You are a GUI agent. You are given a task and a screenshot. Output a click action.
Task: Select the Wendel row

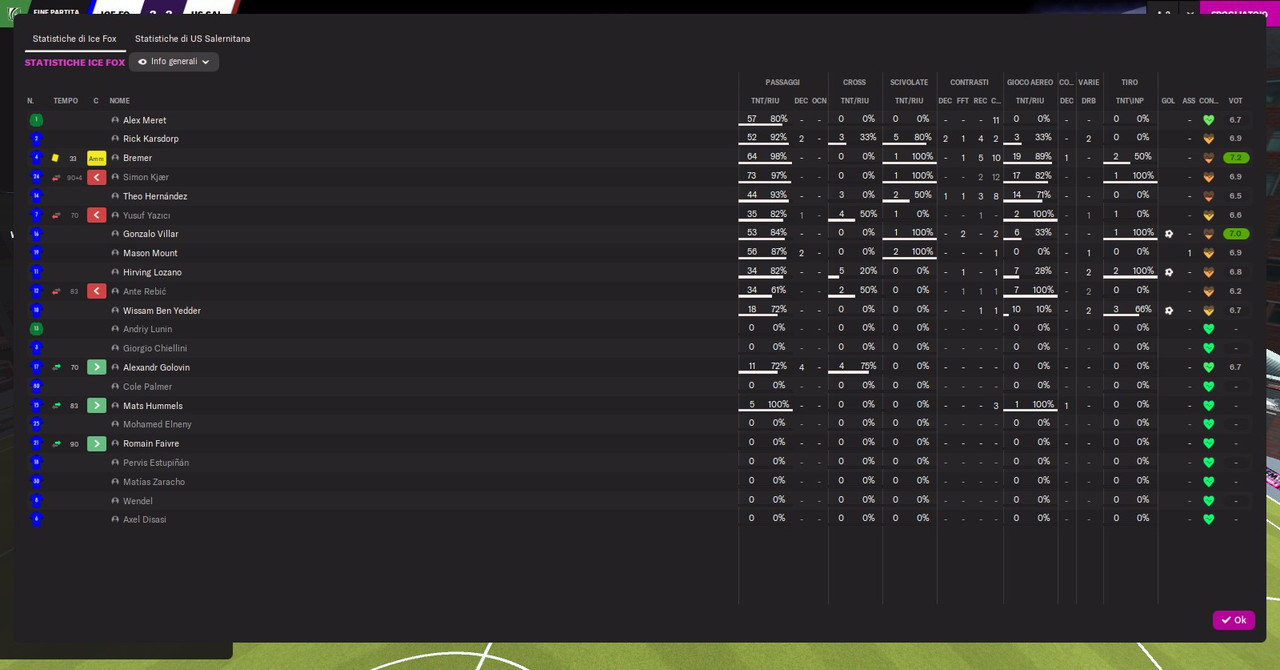pyautogui.click(x=640, y=500)
